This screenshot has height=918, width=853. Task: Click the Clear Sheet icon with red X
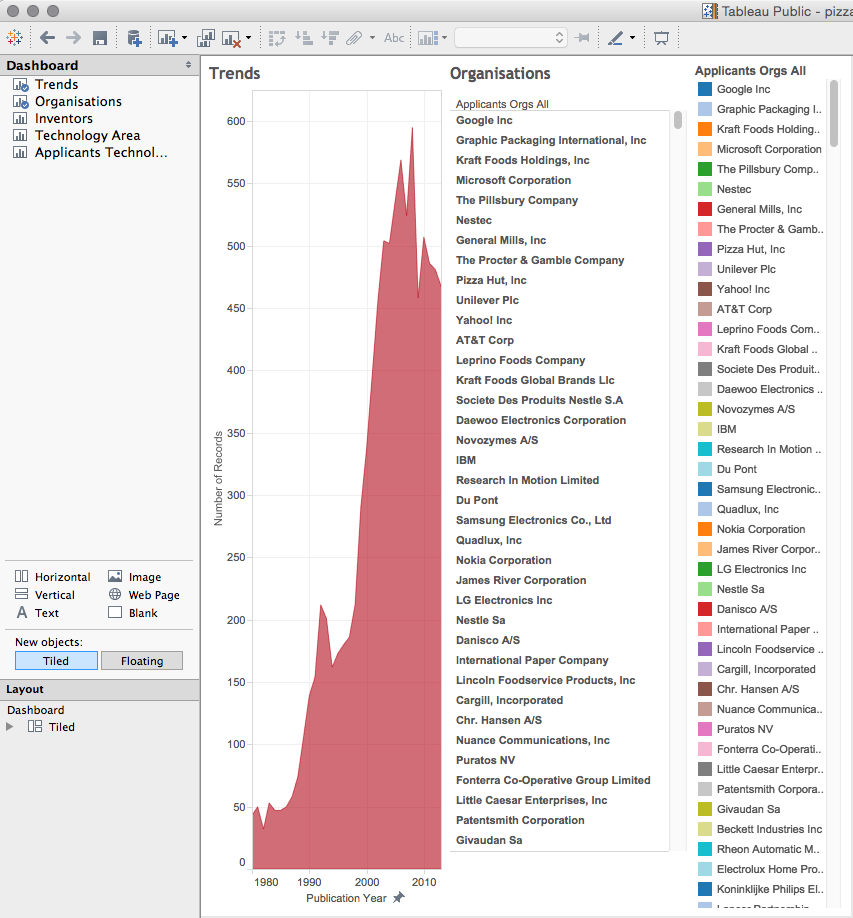pyautogui.click(x=231, y=39)
